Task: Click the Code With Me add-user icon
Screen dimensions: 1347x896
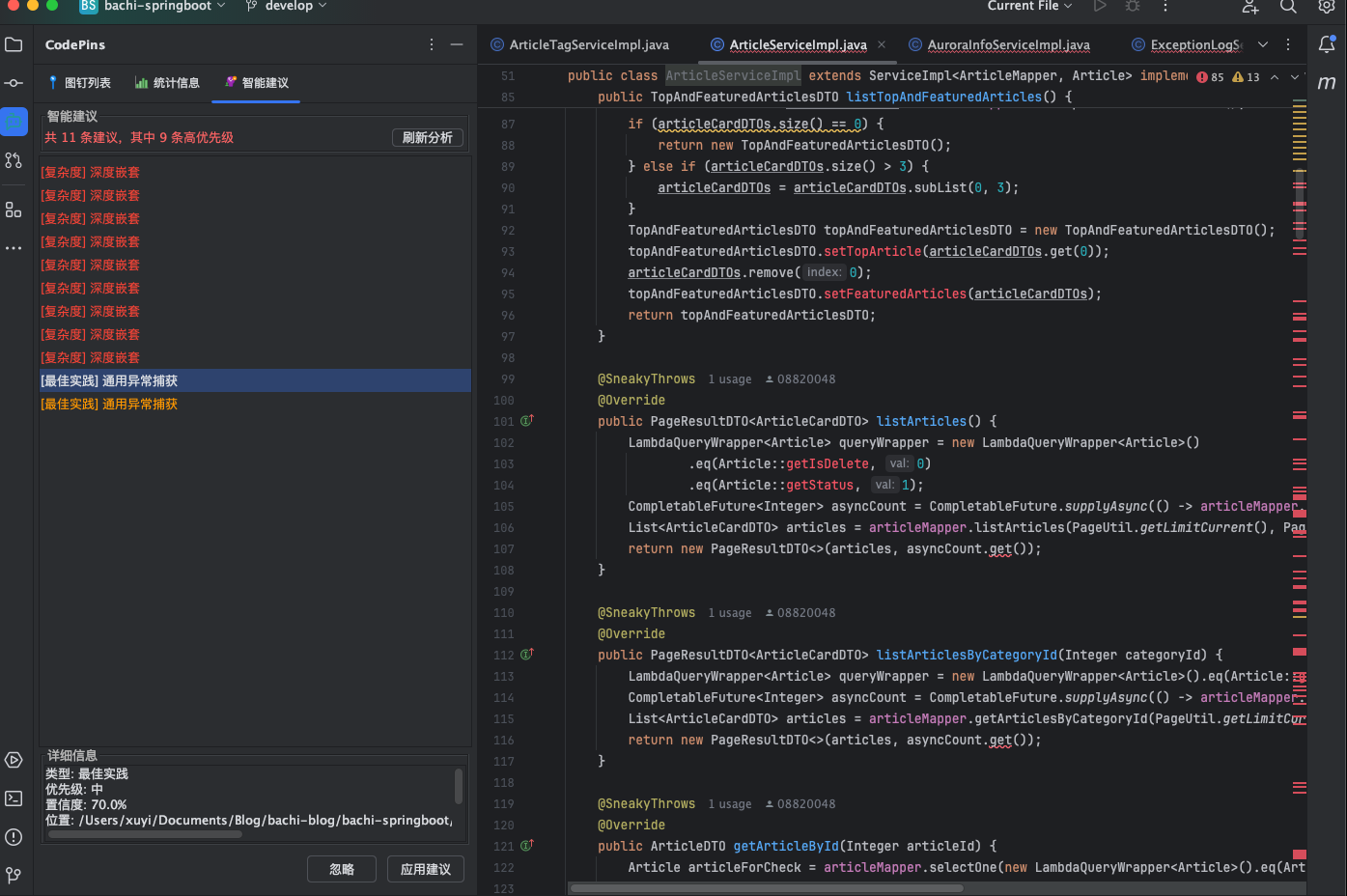Action: click(1250, 6)
